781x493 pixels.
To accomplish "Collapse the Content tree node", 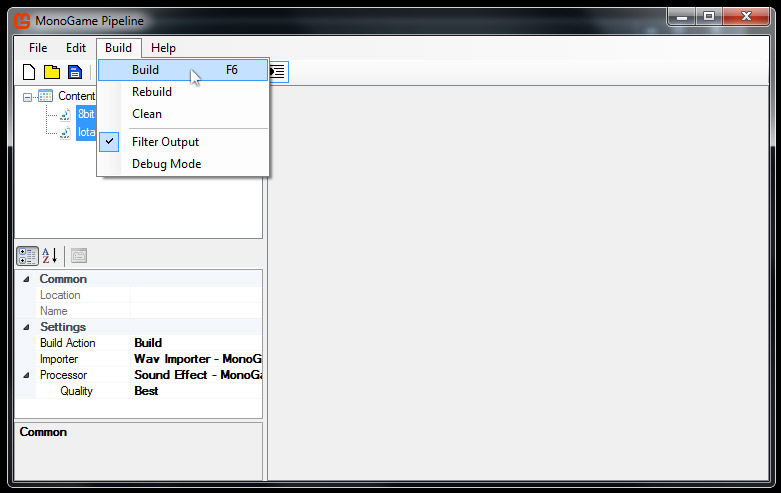I will (x=27, y=97).
